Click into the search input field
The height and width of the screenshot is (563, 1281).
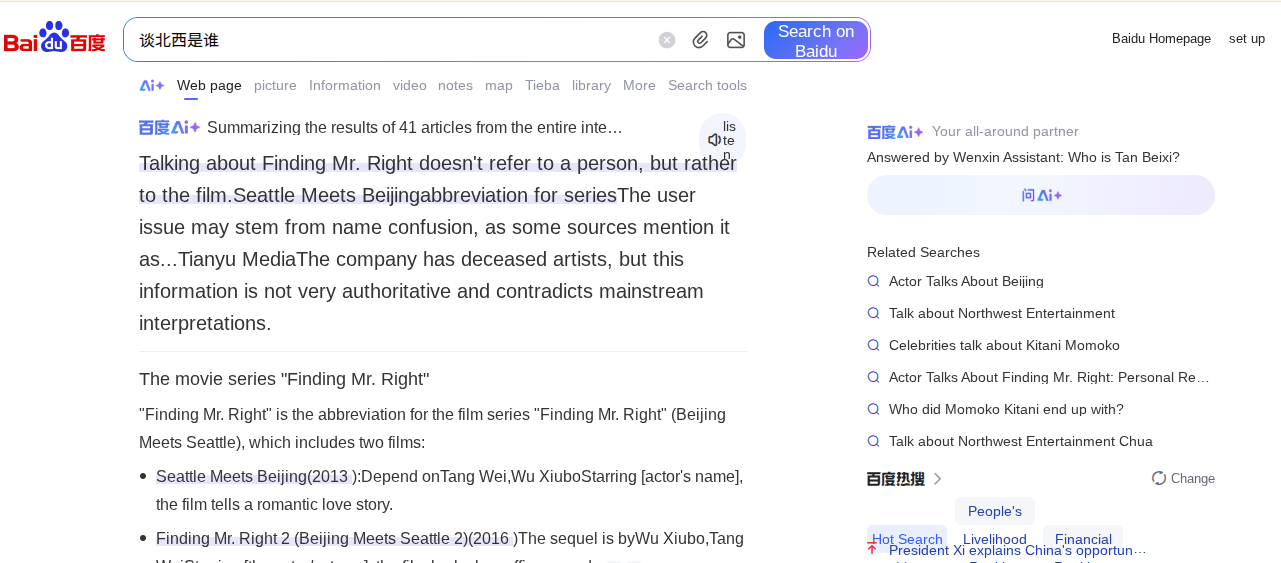[x=390, y=40]
